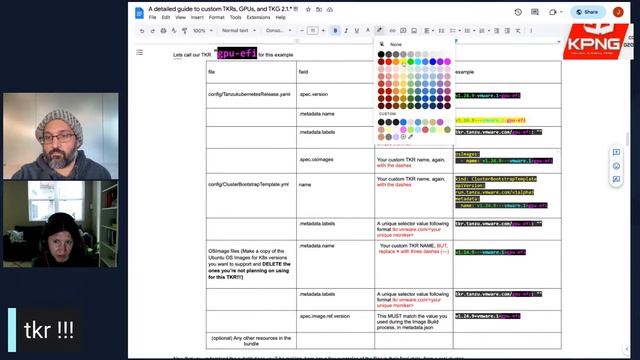This screenshot has width=640, height=360.
Task: Open the Extensions menu
Action: tap(258, 18)
